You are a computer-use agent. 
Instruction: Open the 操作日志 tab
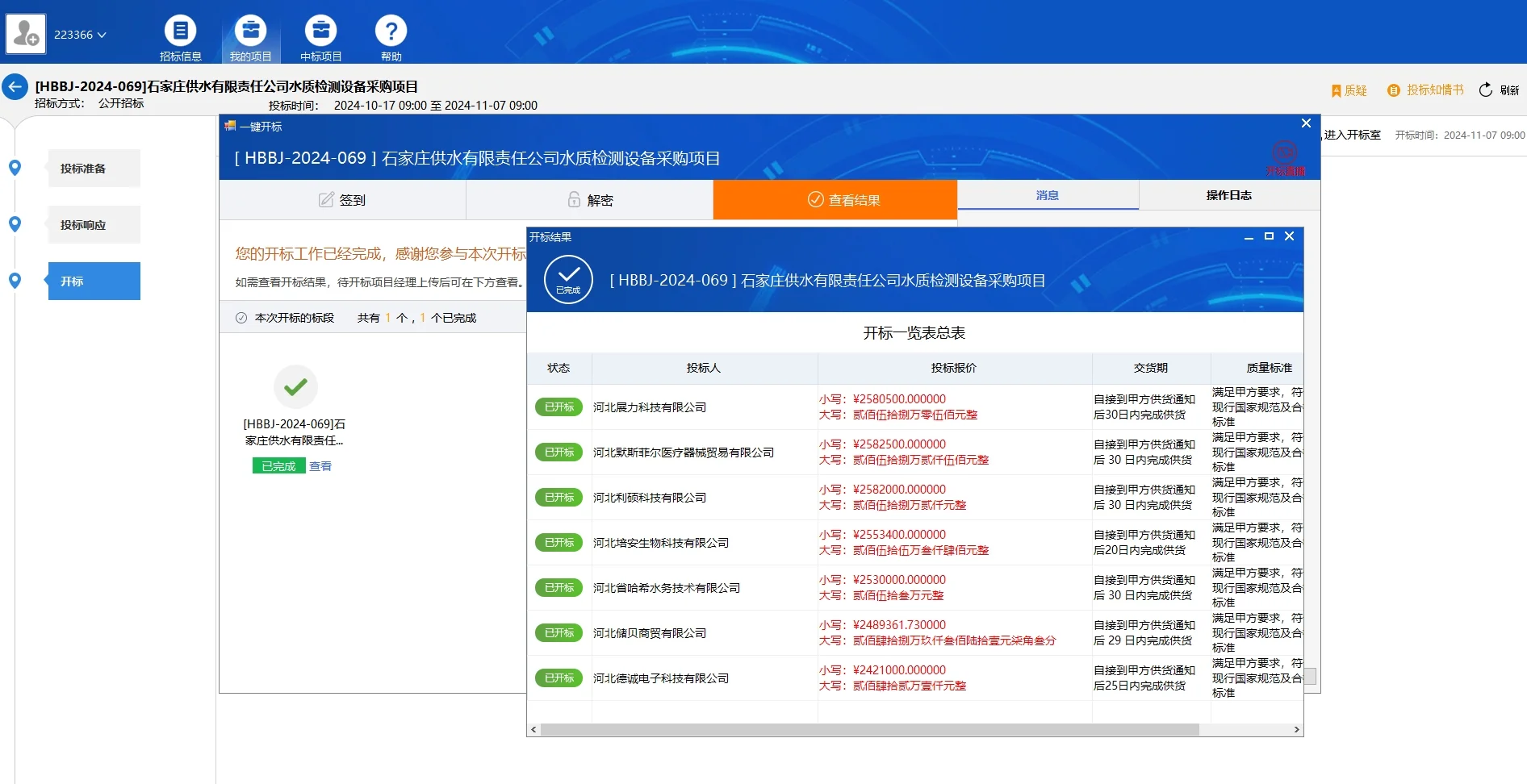(x=1228, y=194)
